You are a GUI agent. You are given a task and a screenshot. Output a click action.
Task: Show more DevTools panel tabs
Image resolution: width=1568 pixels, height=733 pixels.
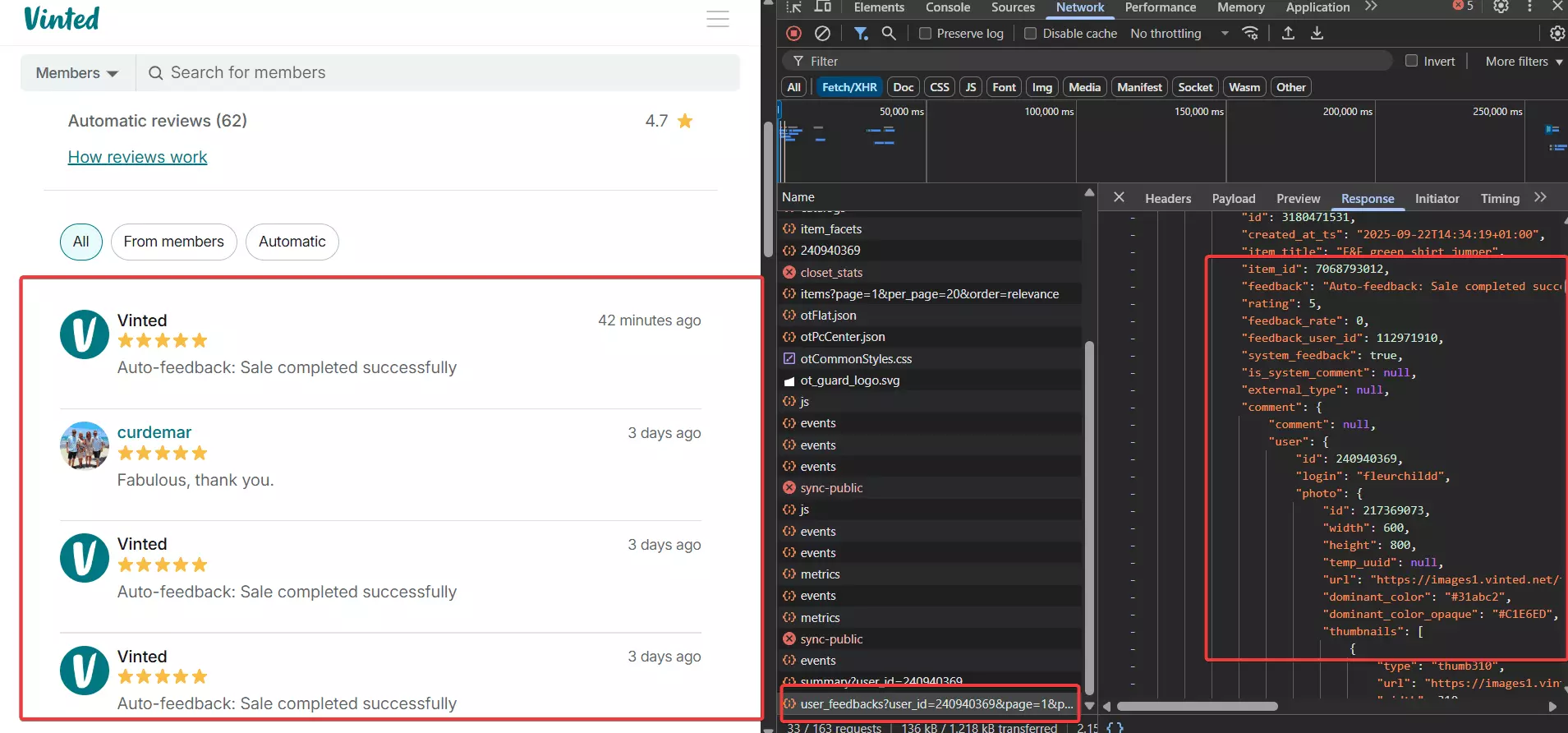(1371, 7)
